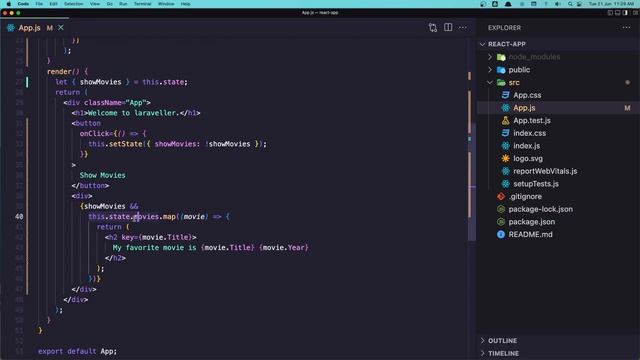Click the public folder icon
The height and width of the screenshot is (360, 640).
pos(501,70)
